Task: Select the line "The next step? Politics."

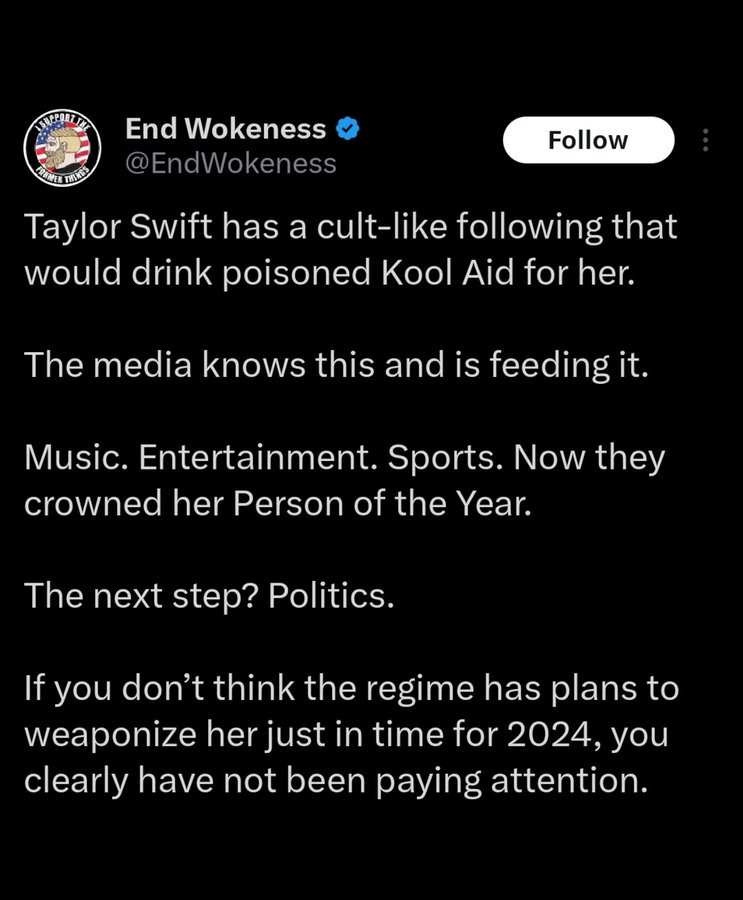Action: [x=210, y=596]
